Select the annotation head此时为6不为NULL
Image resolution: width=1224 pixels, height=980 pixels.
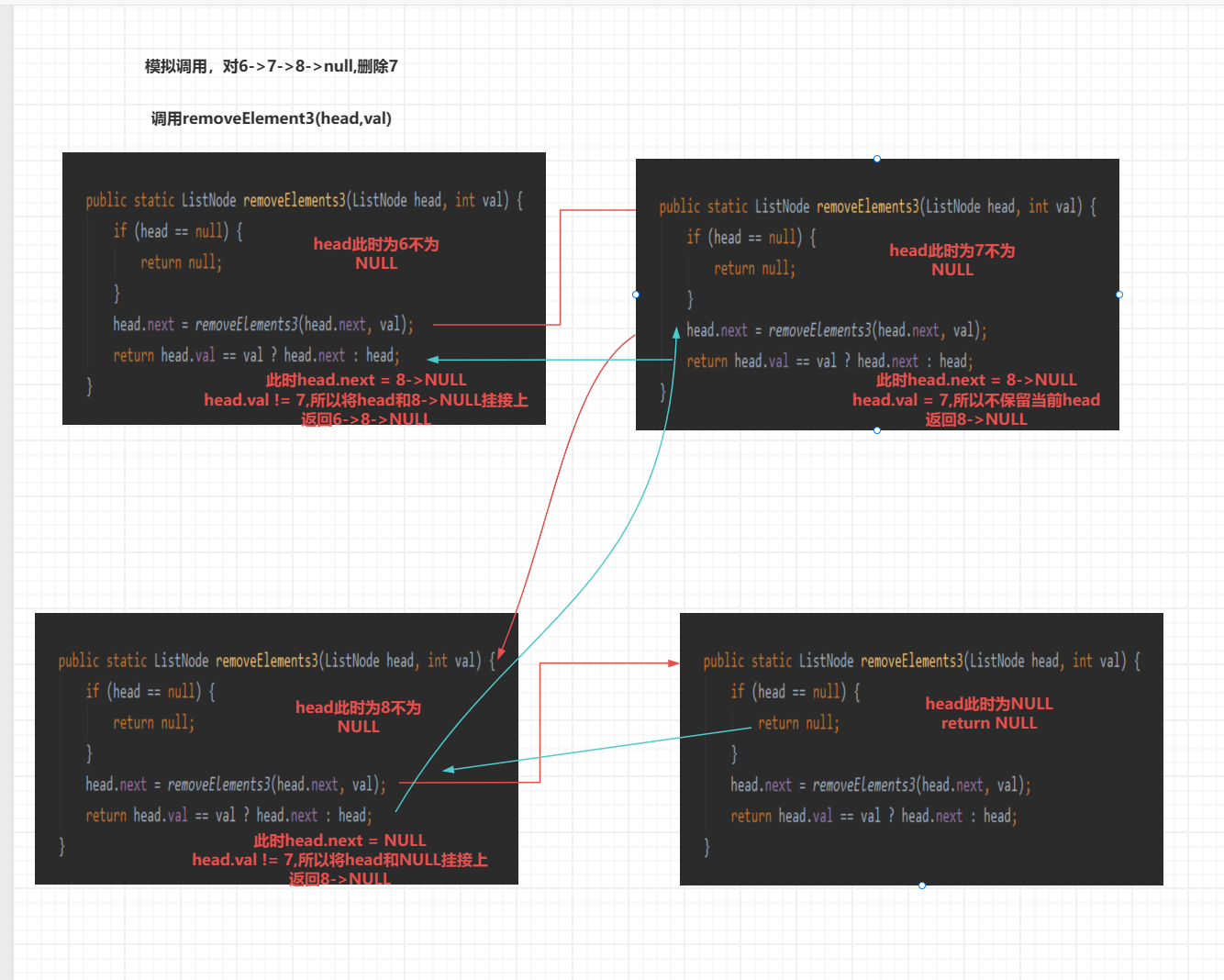(376, 253)
